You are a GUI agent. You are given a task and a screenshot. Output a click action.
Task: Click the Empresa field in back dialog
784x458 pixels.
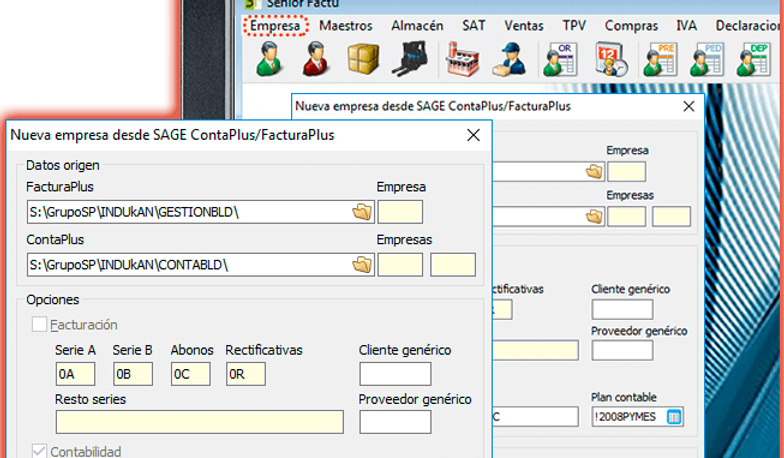626,172
